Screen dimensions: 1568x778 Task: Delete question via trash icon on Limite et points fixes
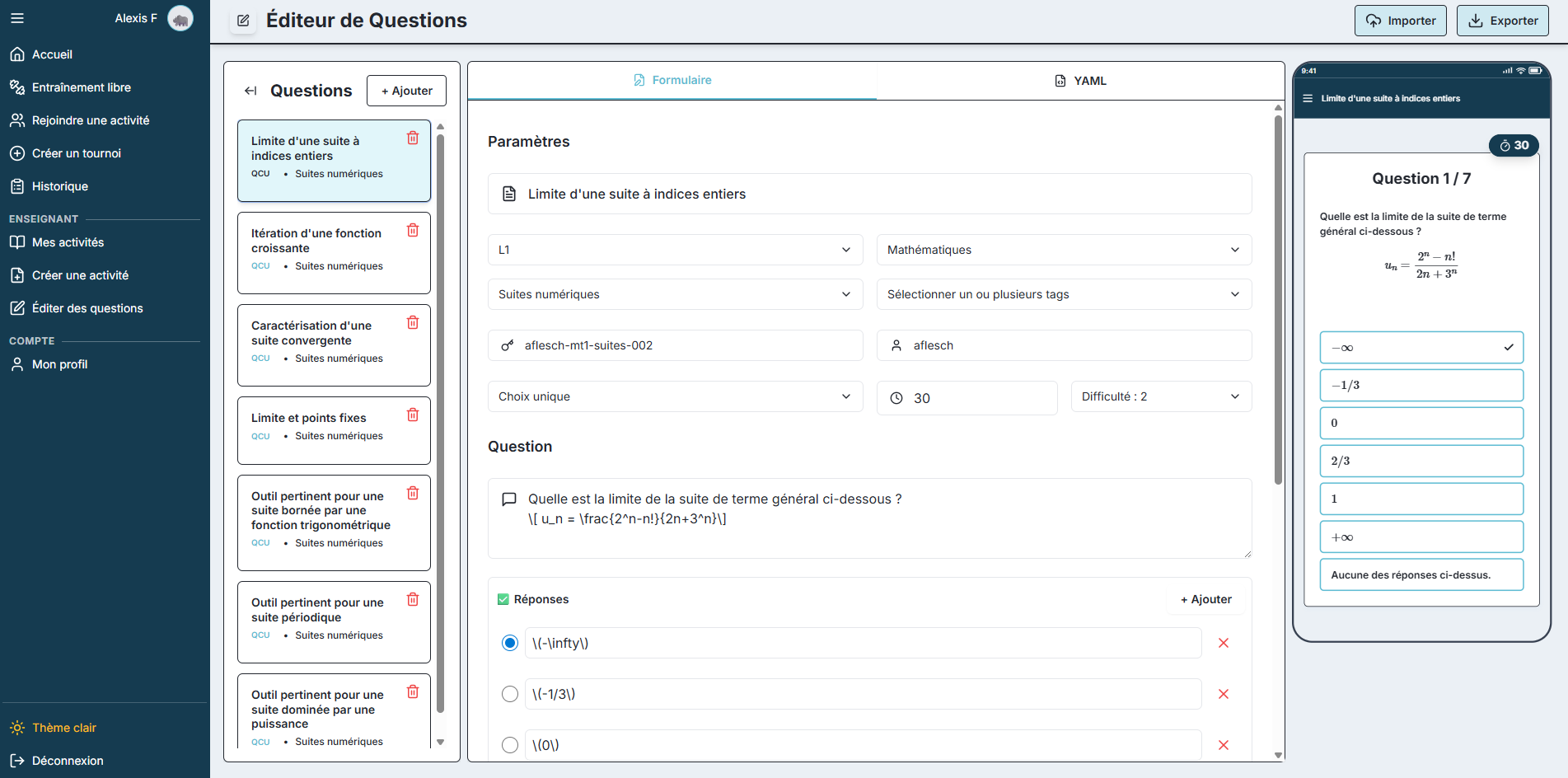coord(412,415)
